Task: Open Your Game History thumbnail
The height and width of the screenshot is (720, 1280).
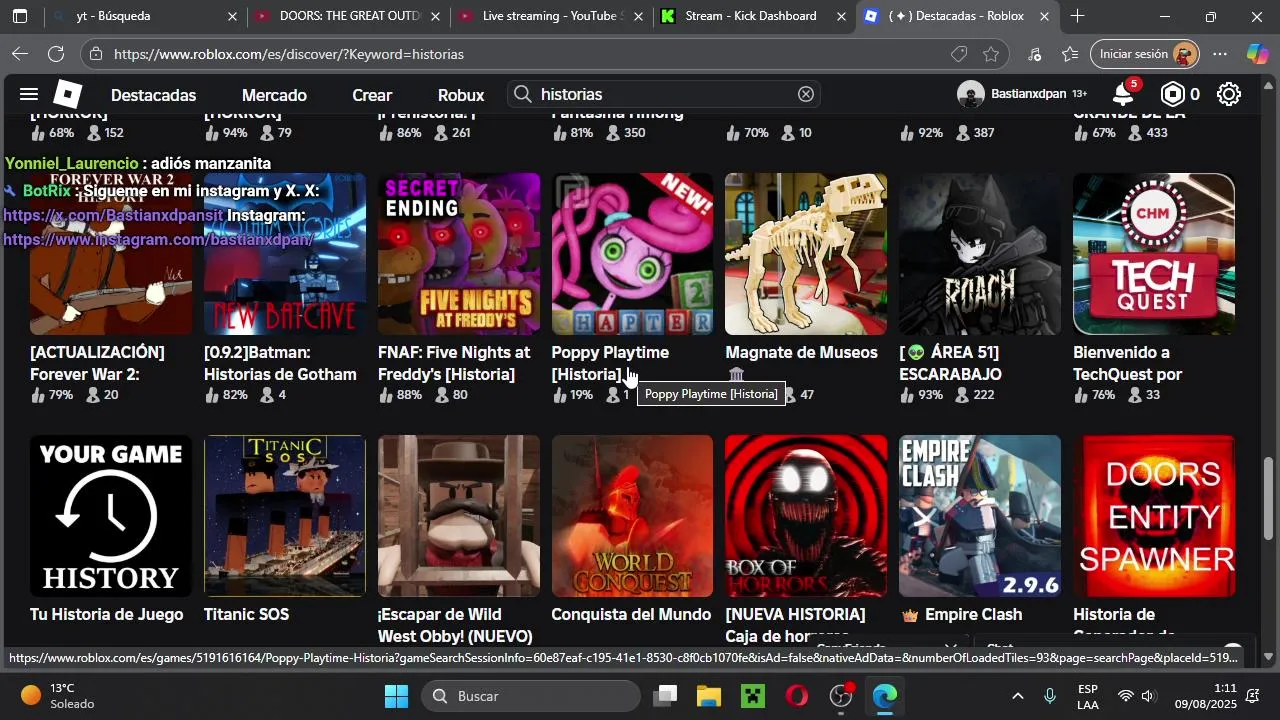Action: click(111, 516)
